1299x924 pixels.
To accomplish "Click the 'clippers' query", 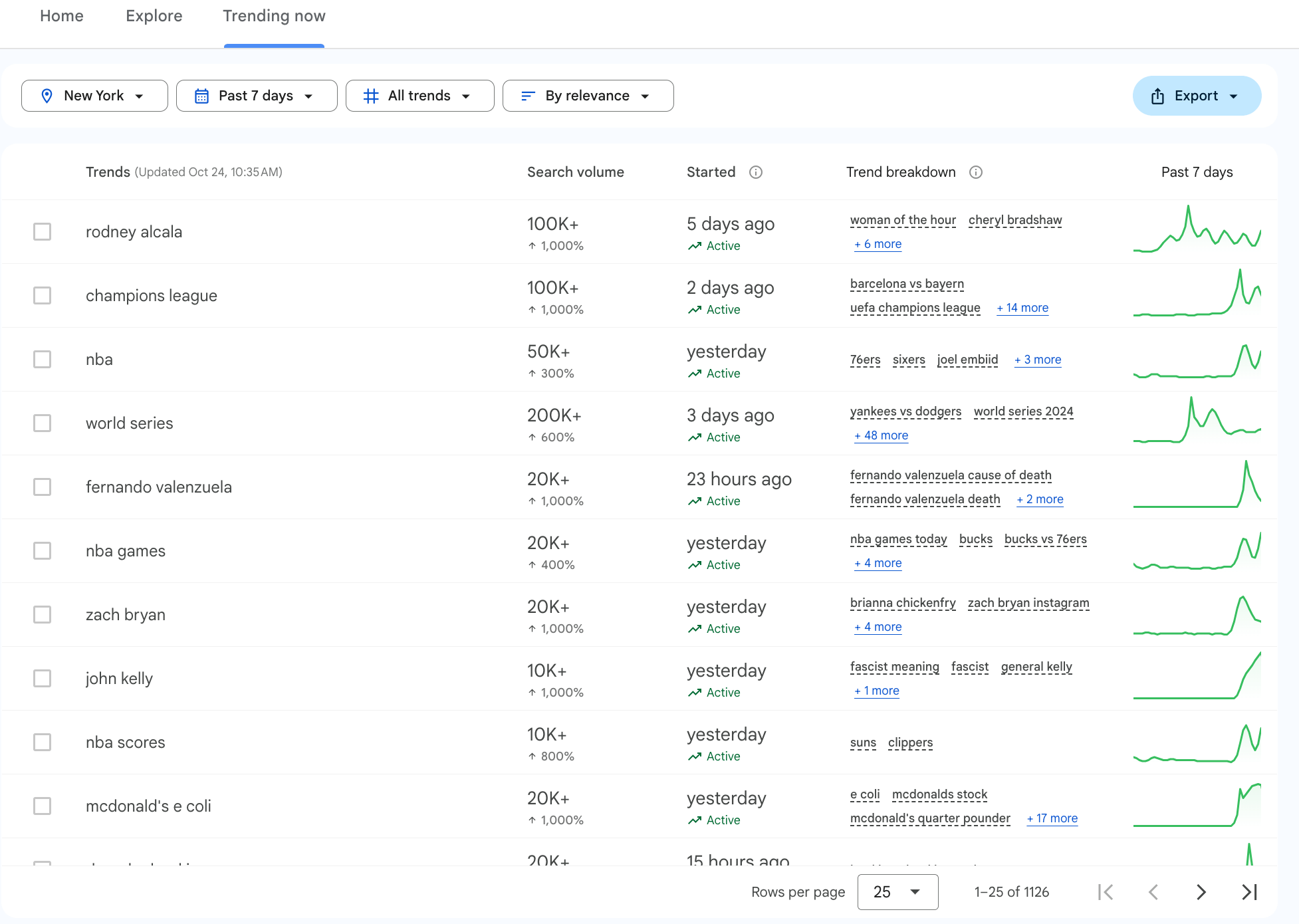I will (910, 743).
